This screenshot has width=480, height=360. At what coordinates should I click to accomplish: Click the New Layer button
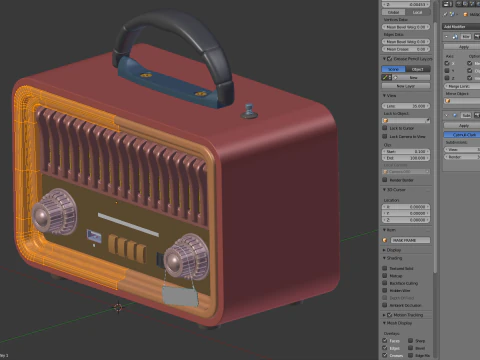pyautogui.click(x=406, y=86)
